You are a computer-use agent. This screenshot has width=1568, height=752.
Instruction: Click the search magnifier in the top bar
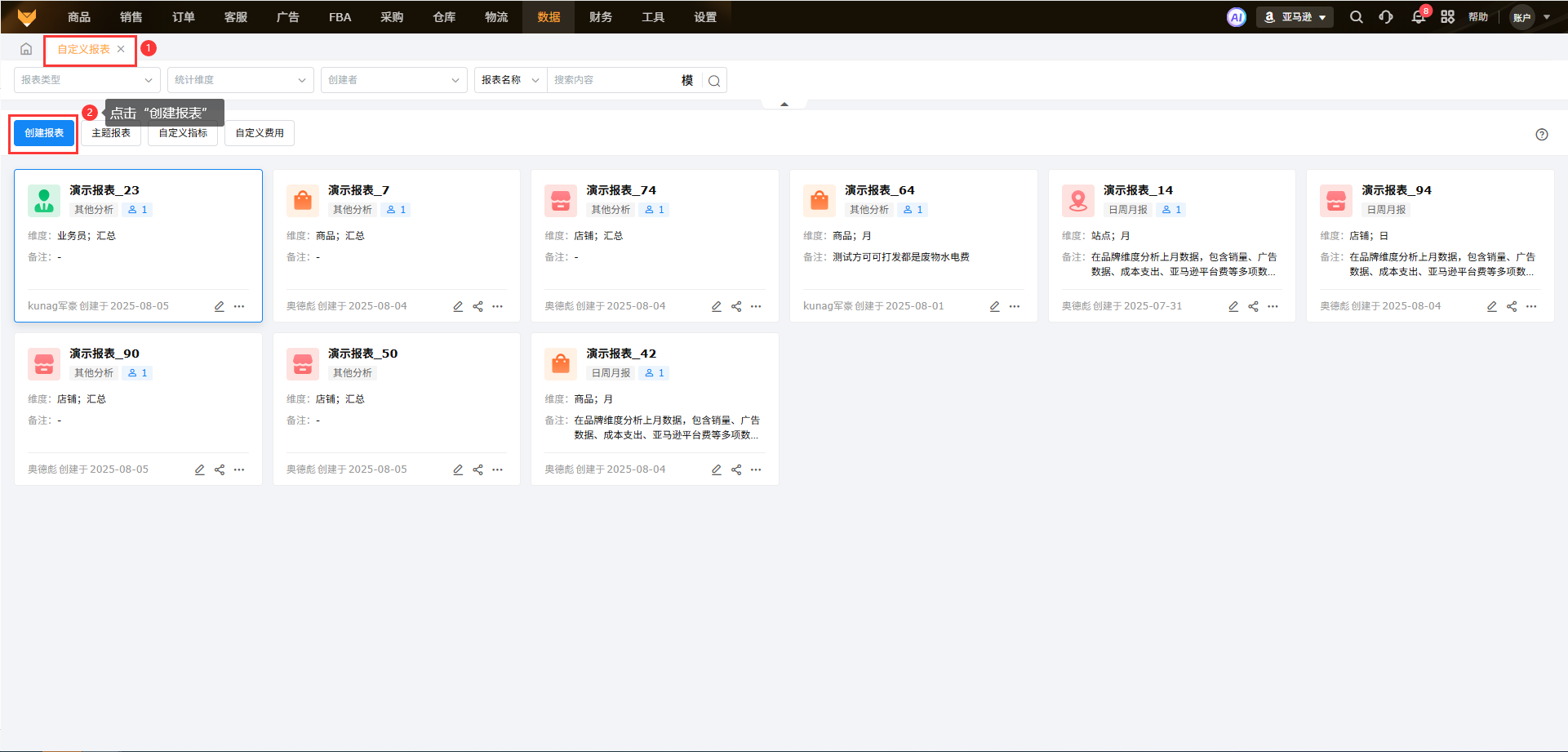1357,17
